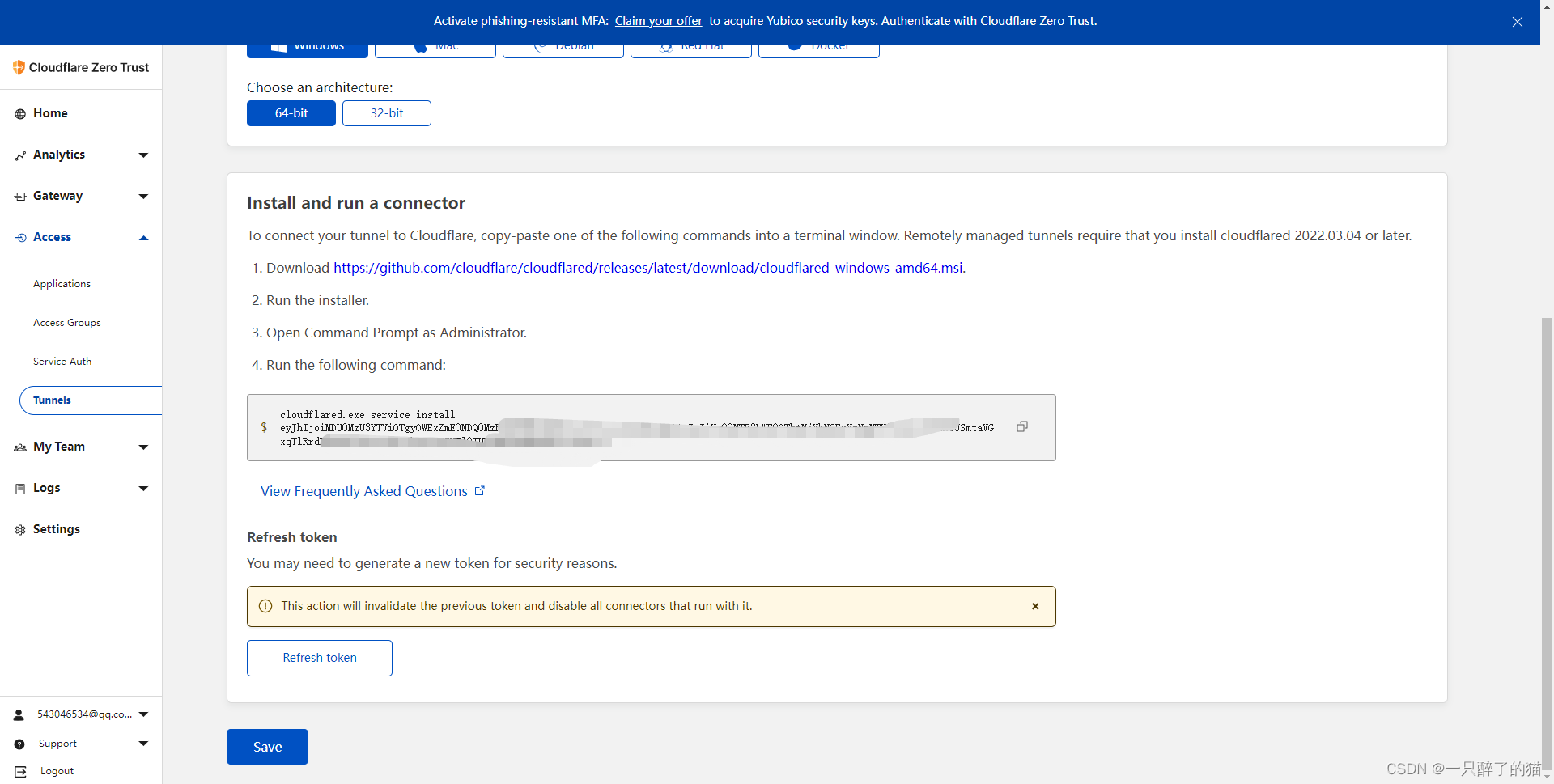Viewport: 1554px width, 784px height.
Task: Click the Save button
Action: click(267, 747)
